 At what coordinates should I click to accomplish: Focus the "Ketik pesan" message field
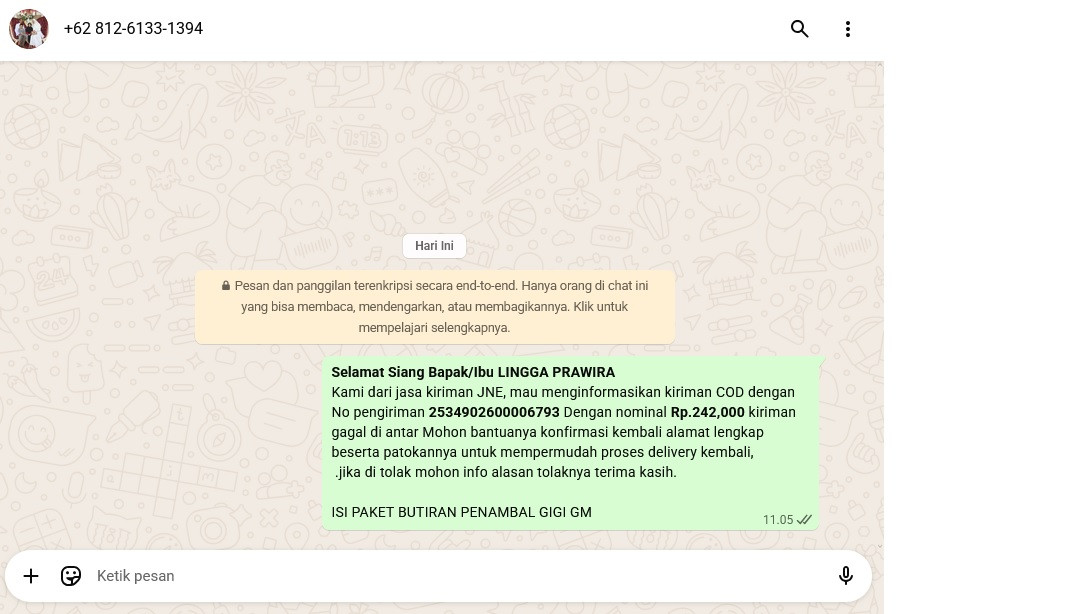tap(458, 576)
